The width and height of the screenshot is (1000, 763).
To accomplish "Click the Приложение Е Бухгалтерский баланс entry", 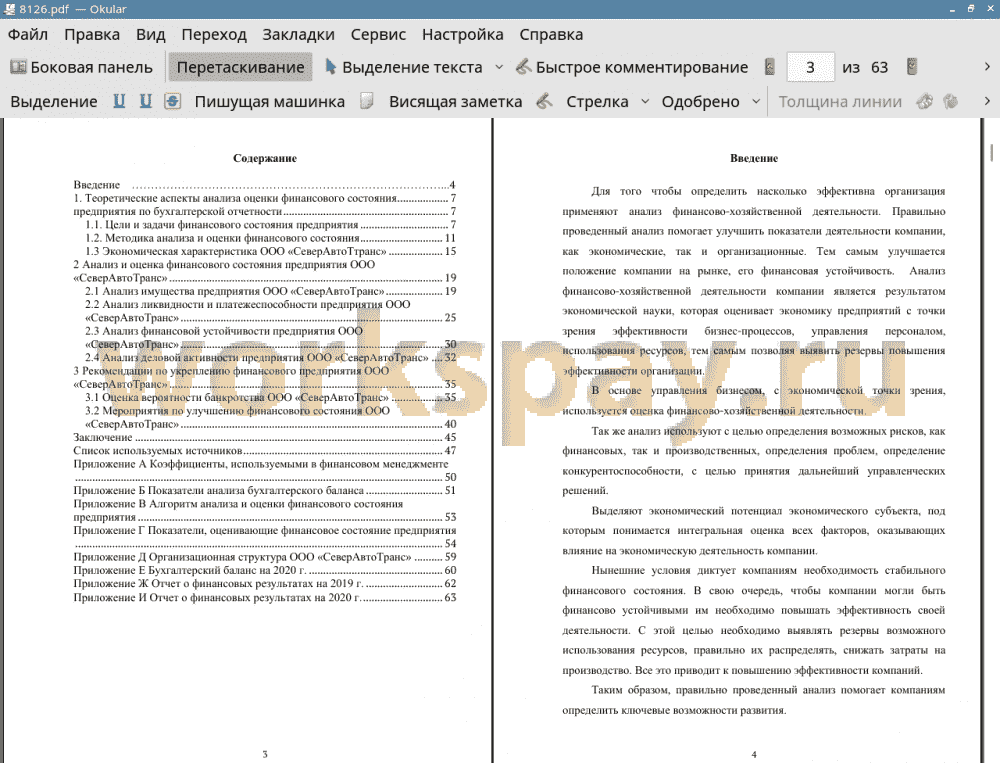I will [265, 570].
